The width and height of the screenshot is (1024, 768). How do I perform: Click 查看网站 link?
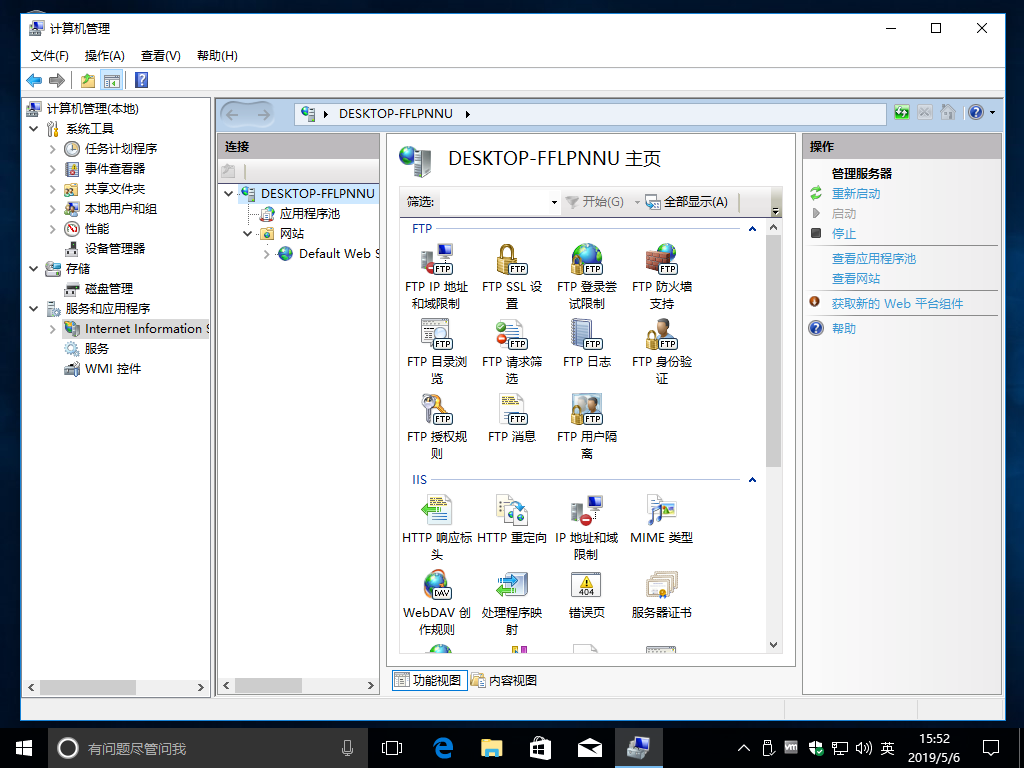[x=856, y=278]
